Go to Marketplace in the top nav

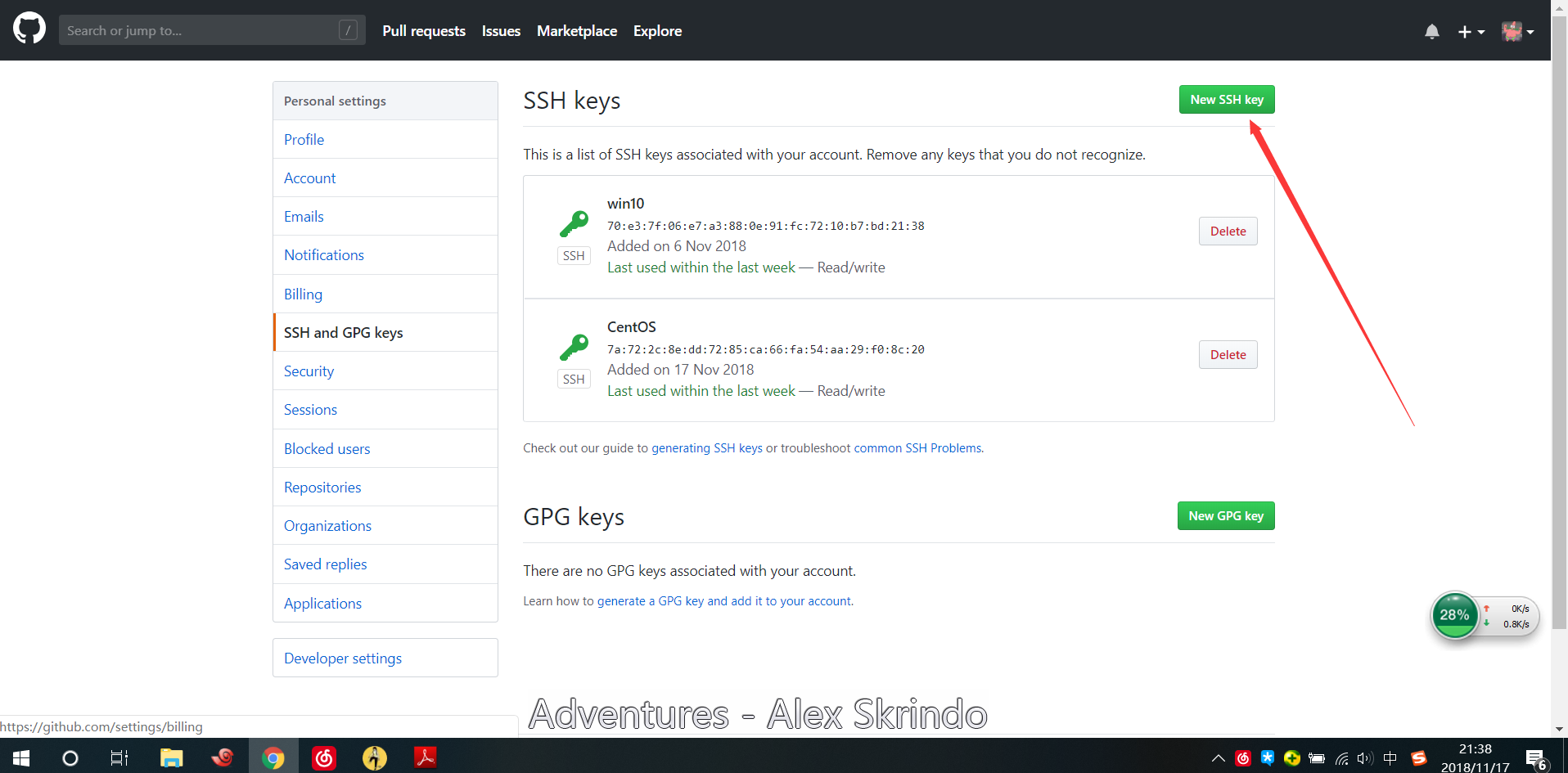[x=576, y=31]
